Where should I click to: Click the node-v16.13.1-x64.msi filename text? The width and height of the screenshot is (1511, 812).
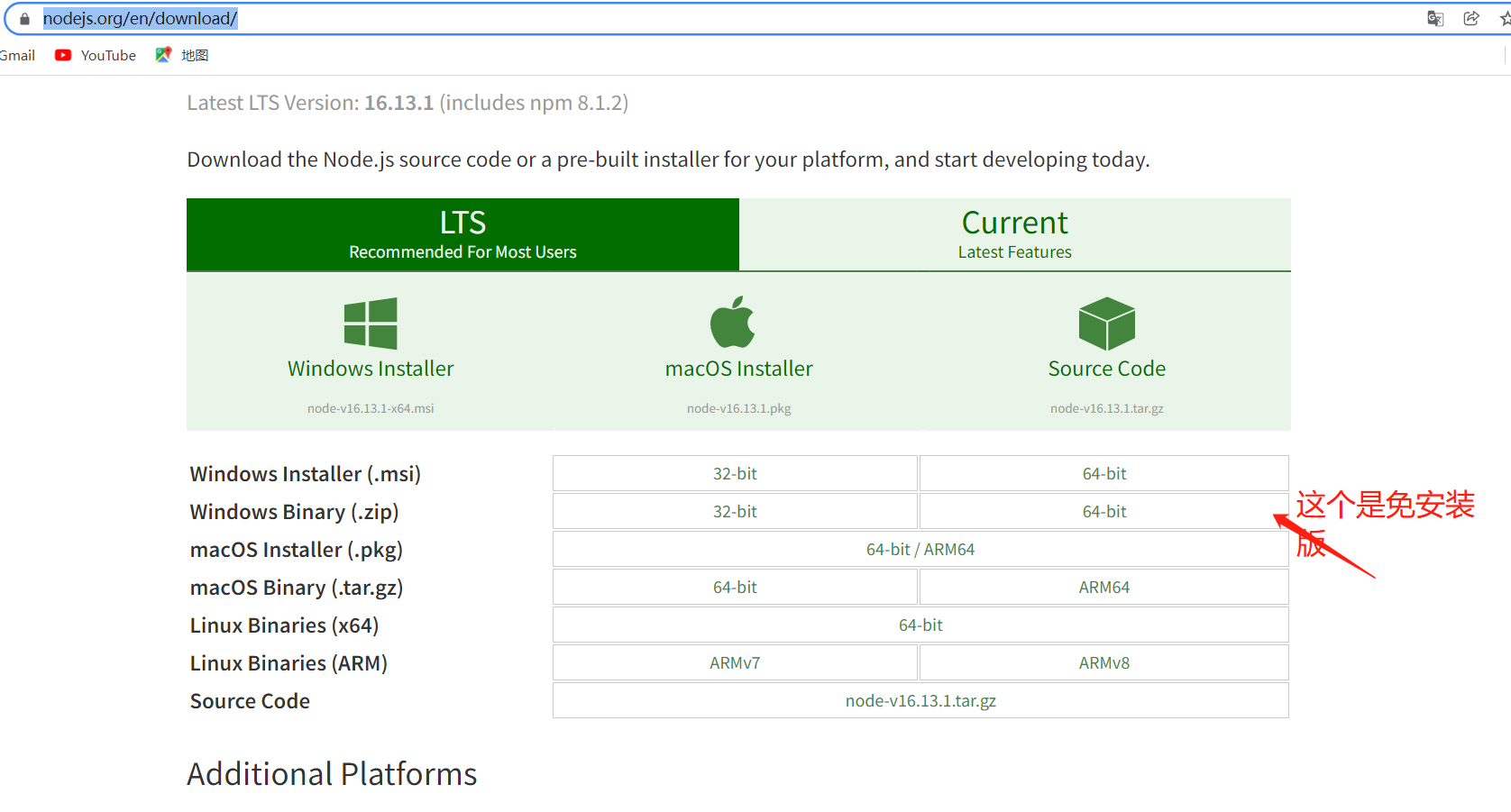tap(371, 408)
